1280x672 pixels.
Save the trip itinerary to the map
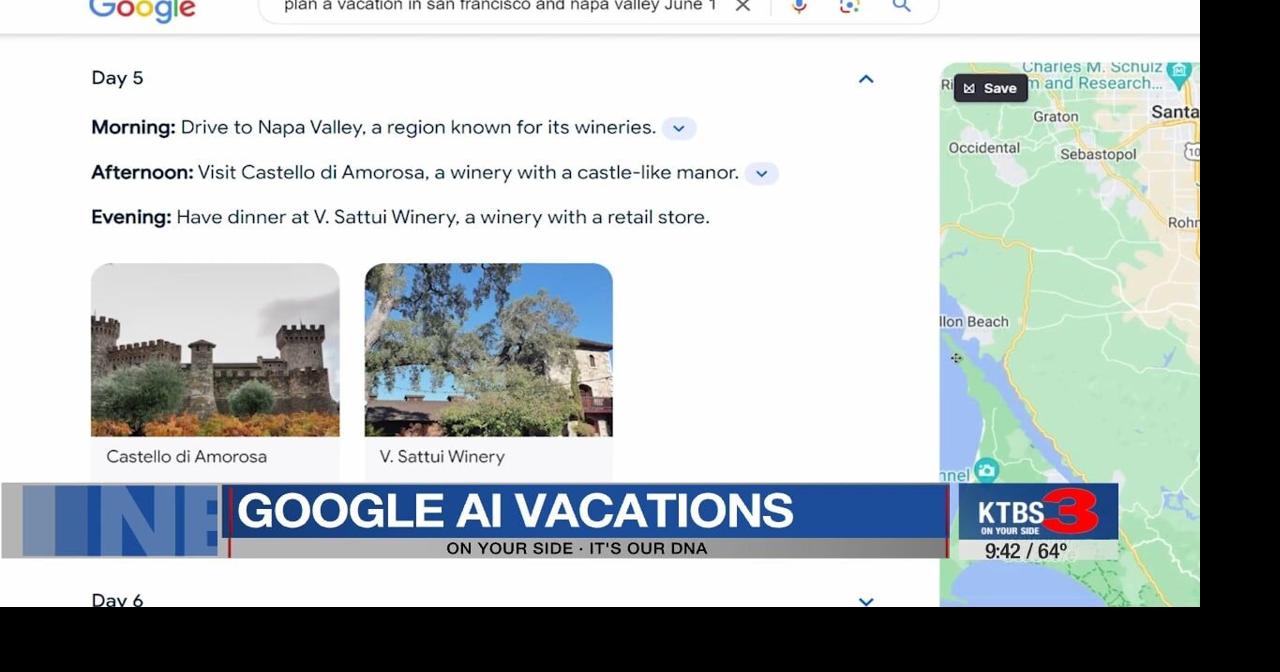tap(990, 88)
